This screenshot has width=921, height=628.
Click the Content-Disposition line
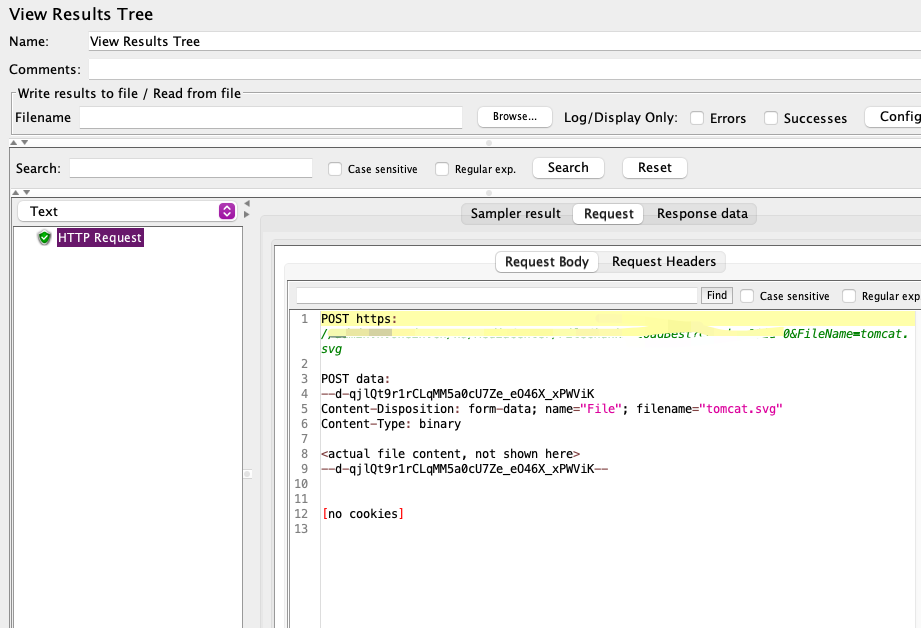pyautogui.click(x=552, y=409)
